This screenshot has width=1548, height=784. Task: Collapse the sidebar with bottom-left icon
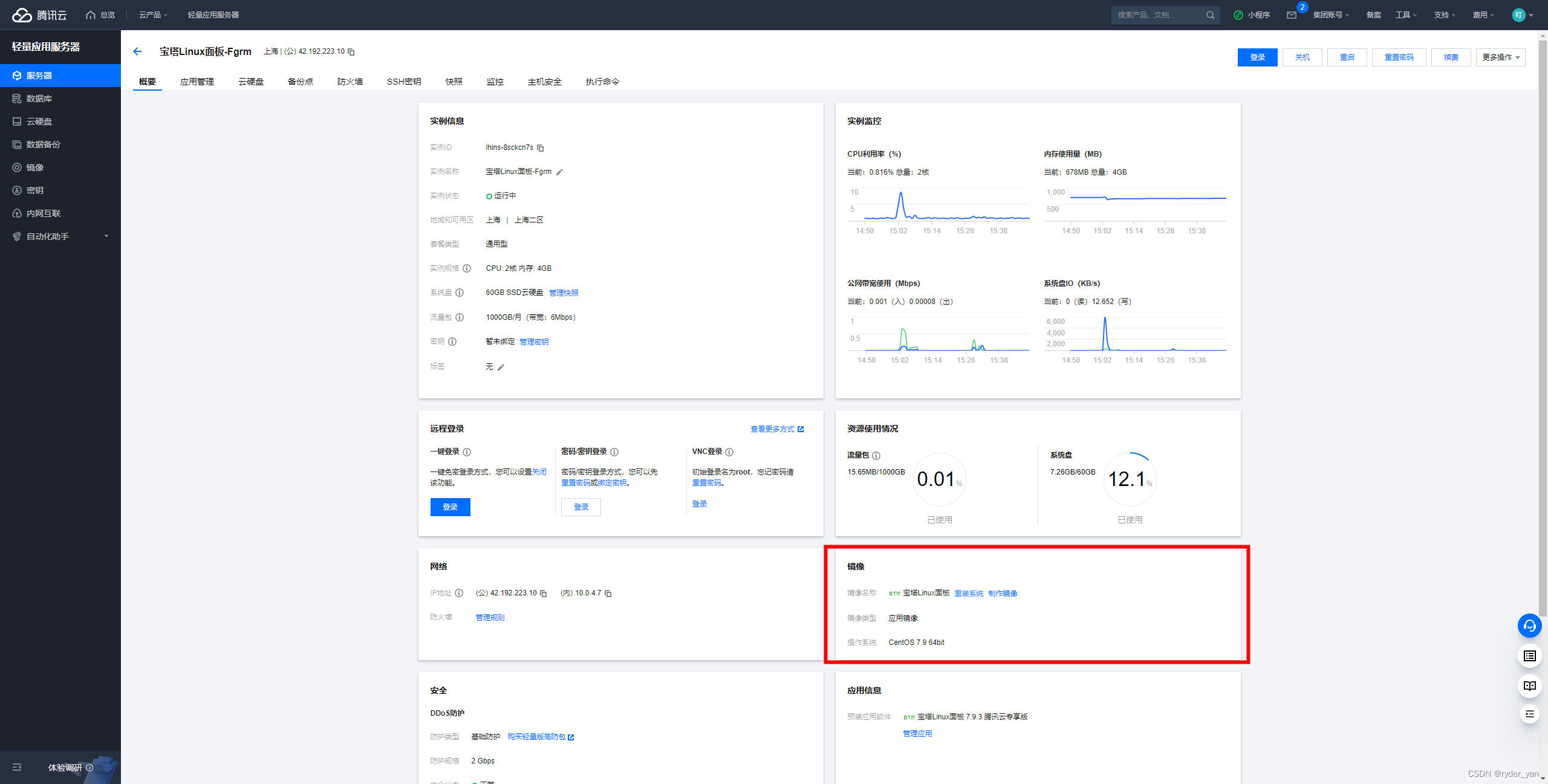coord(17,767)
